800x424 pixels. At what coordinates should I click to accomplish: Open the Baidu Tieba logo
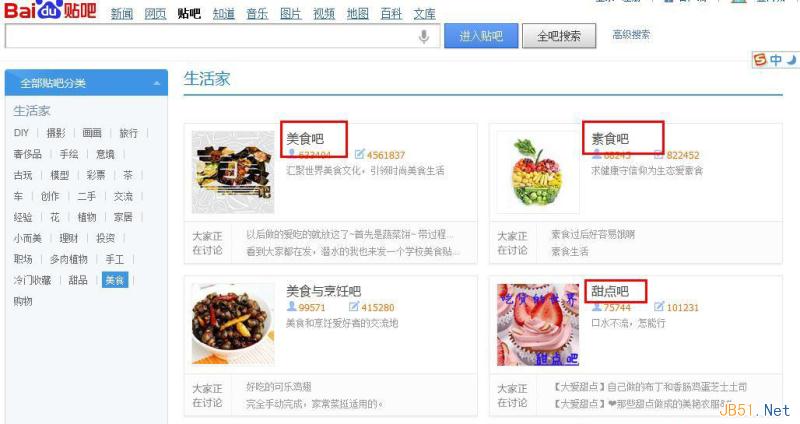tap(51, 10)
